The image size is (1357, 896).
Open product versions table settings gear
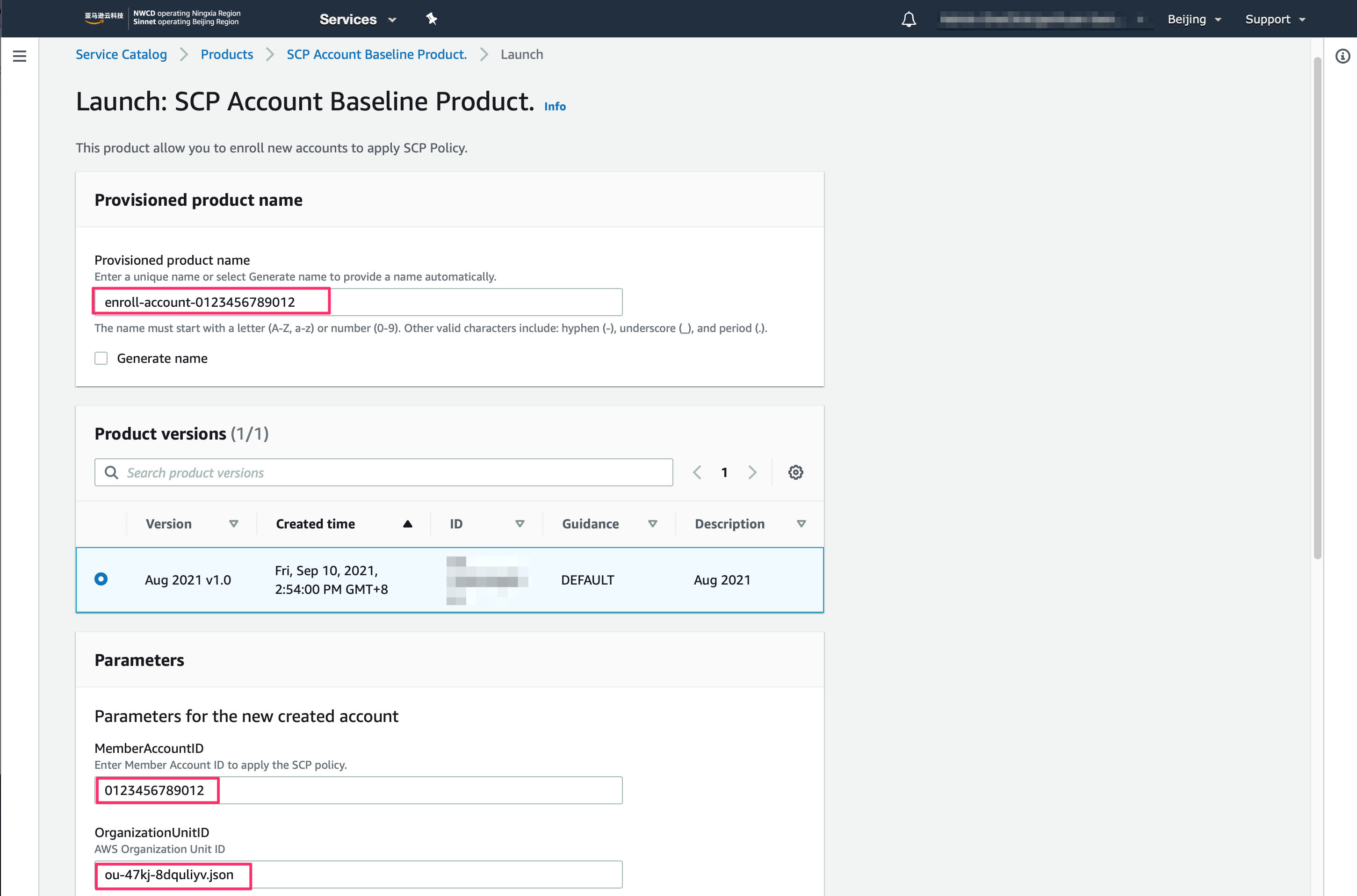[x=795, y=473]
